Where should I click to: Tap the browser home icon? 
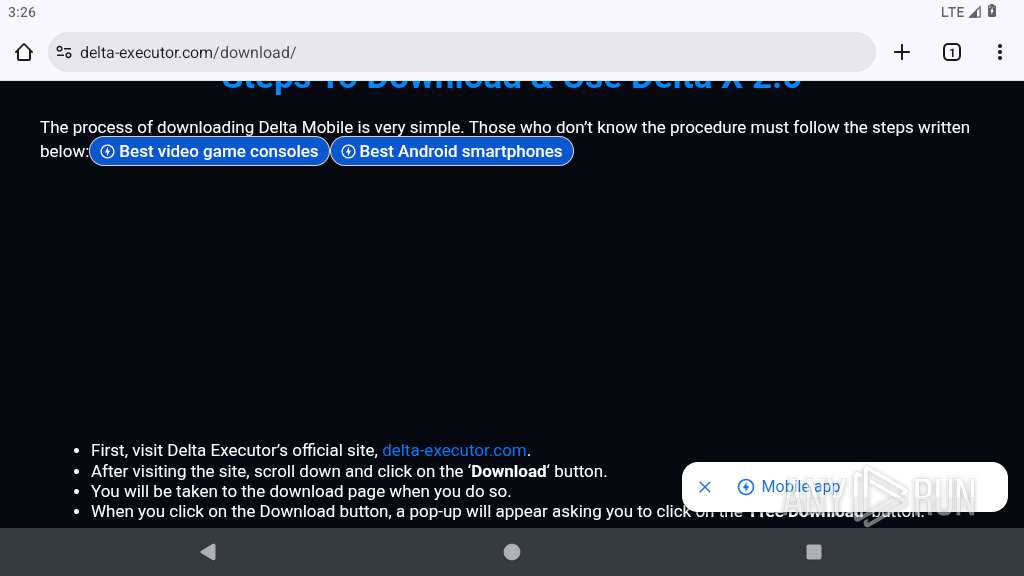tap(24, 52)
